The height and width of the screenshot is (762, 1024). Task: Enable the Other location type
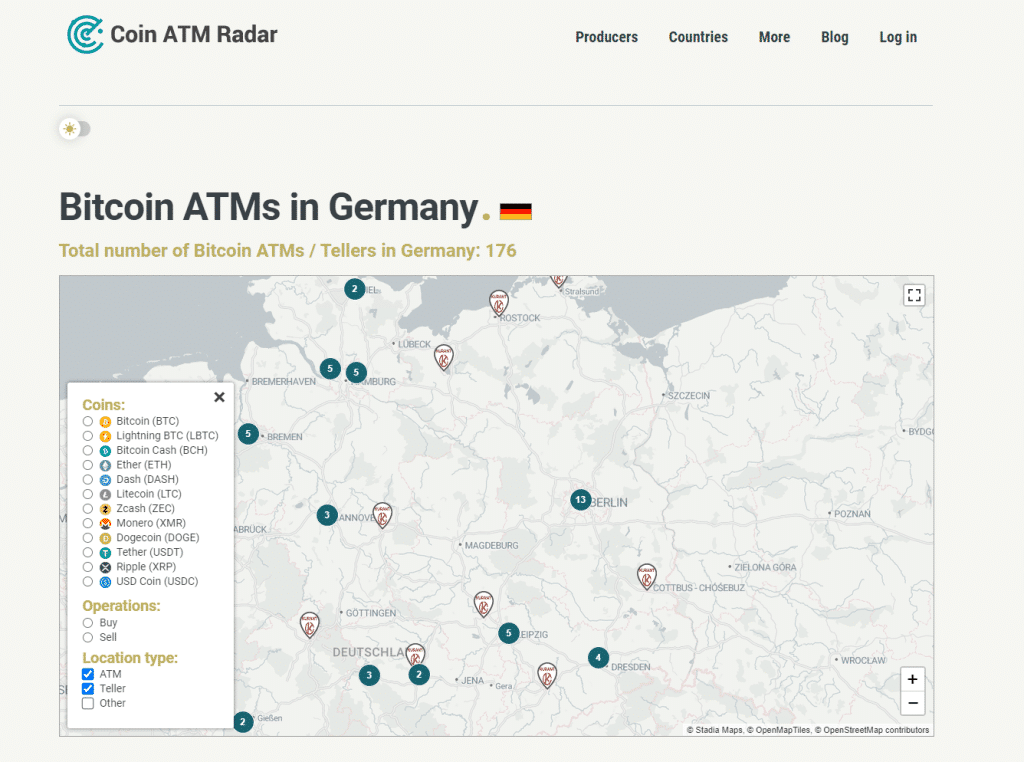click(88, 703)
